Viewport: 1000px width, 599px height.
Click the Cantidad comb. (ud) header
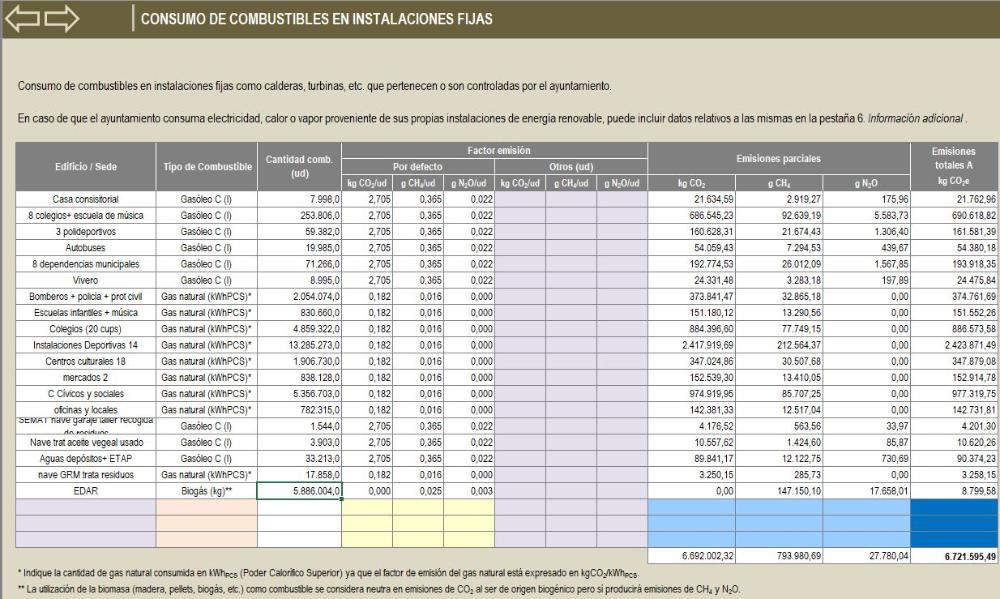[299, 166]
